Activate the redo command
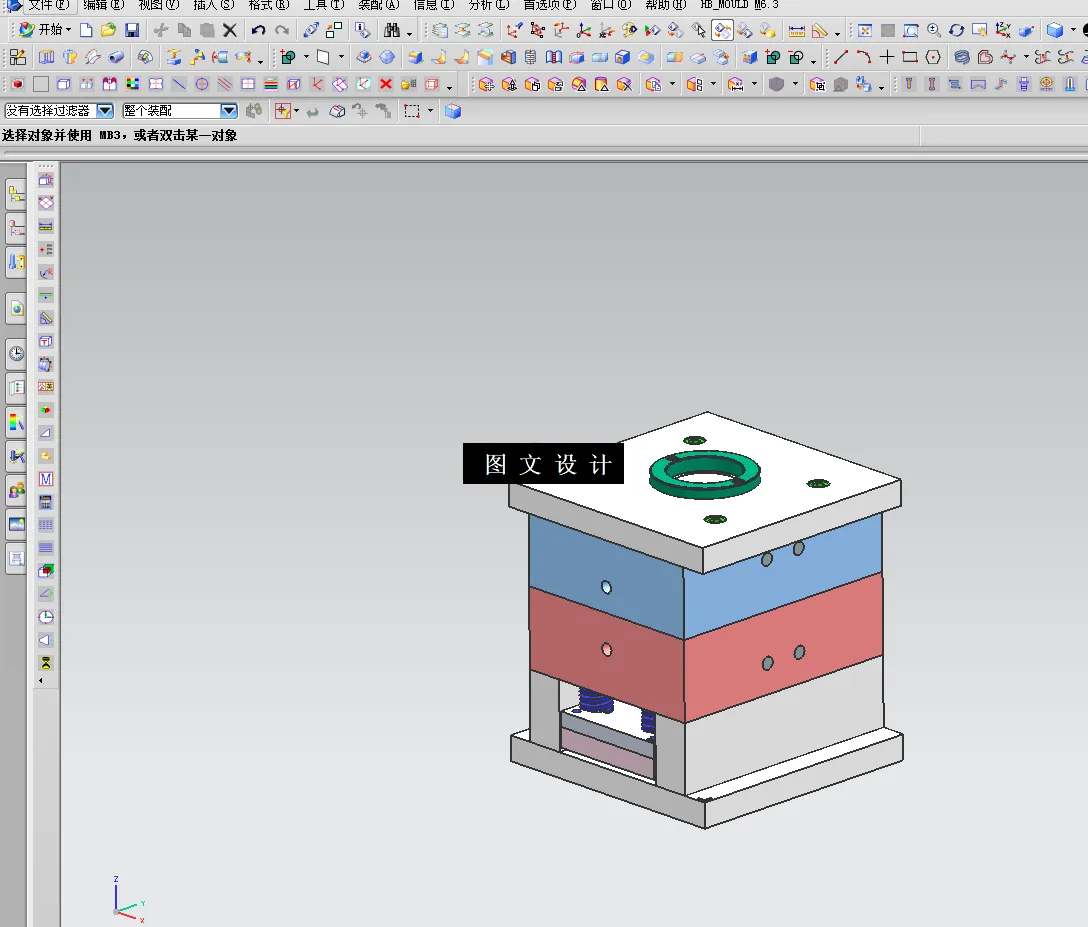The image size is (1088, 927). (281, 30)
